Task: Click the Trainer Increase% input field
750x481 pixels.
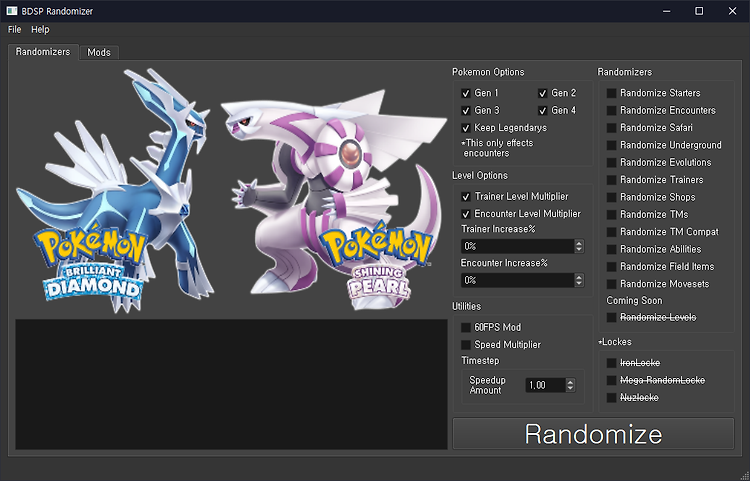Action: pyautogui.click(x=518, y=246)
